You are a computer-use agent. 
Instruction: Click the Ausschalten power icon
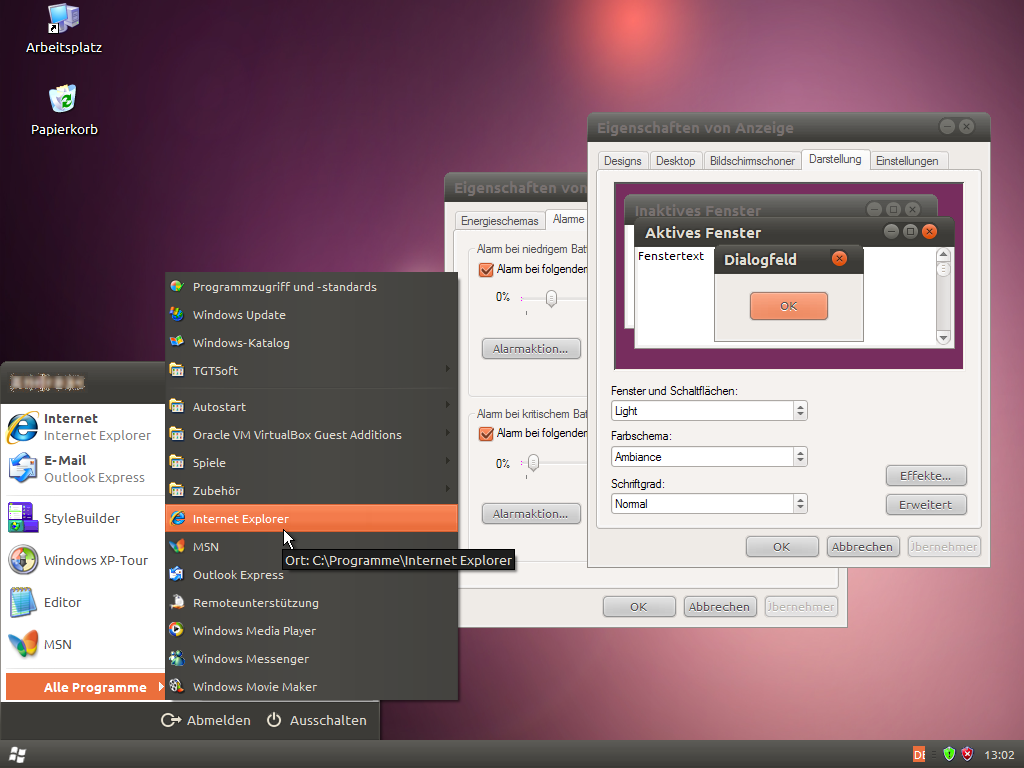coord(274,720)
